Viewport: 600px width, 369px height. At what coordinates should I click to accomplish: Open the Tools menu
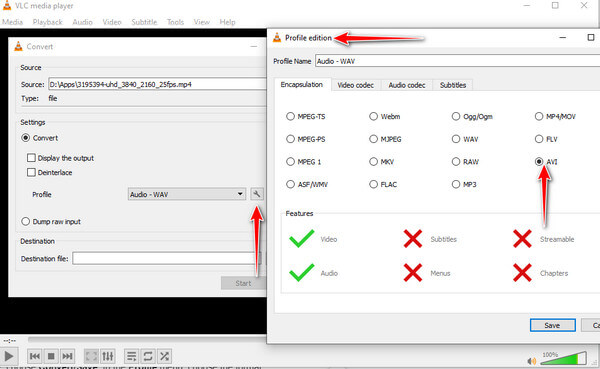[x=175, y=22]
